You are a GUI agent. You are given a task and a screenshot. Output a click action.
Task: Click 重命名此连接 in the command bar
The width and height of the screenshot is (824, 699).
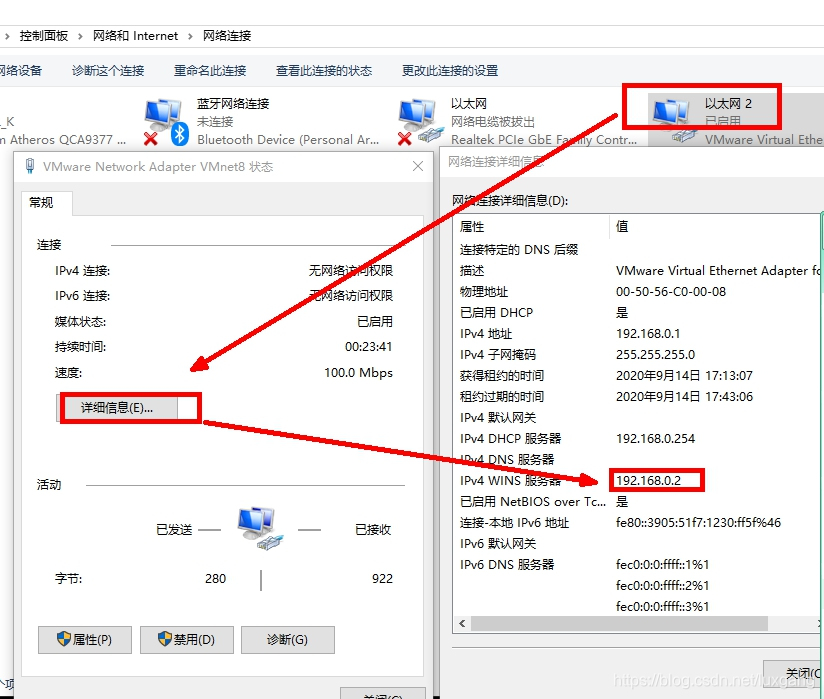(x=210, y=70)
